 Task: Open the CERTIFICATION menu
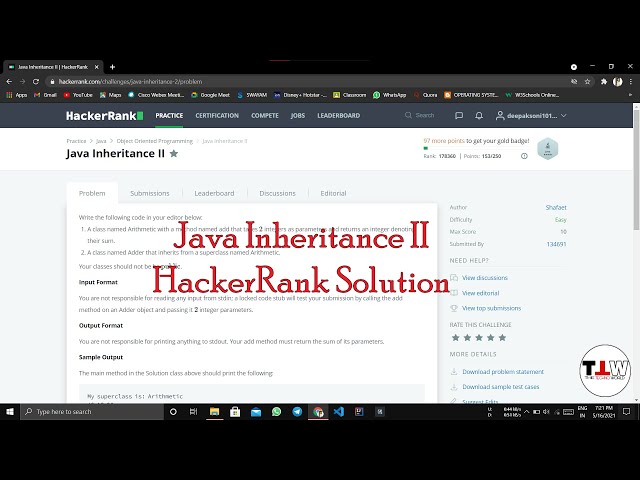coord(217,116)
